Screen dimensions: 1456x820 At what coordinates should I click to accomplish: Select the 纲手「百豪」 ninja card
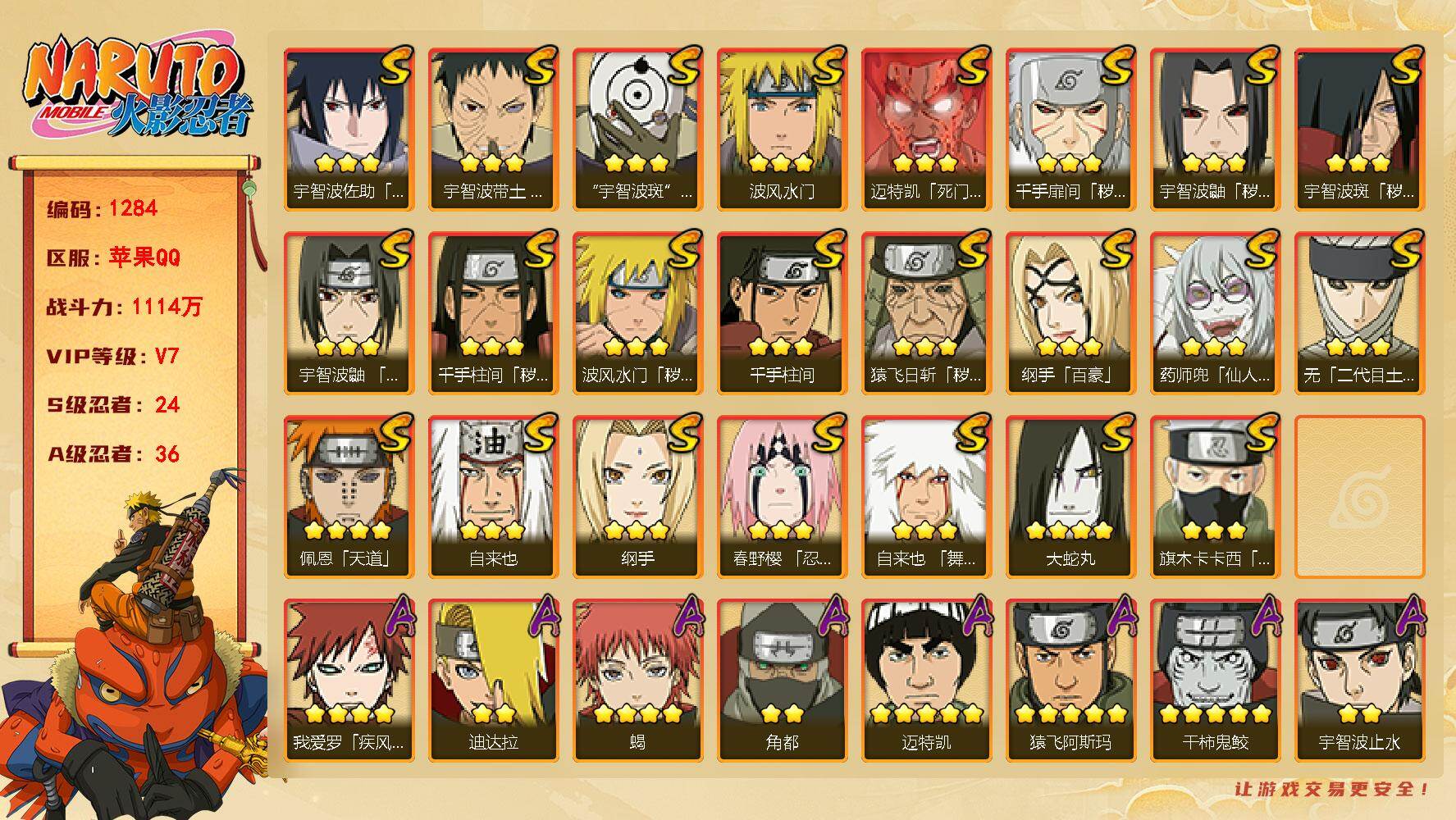pyautogui.click(x=1070, y=313)
